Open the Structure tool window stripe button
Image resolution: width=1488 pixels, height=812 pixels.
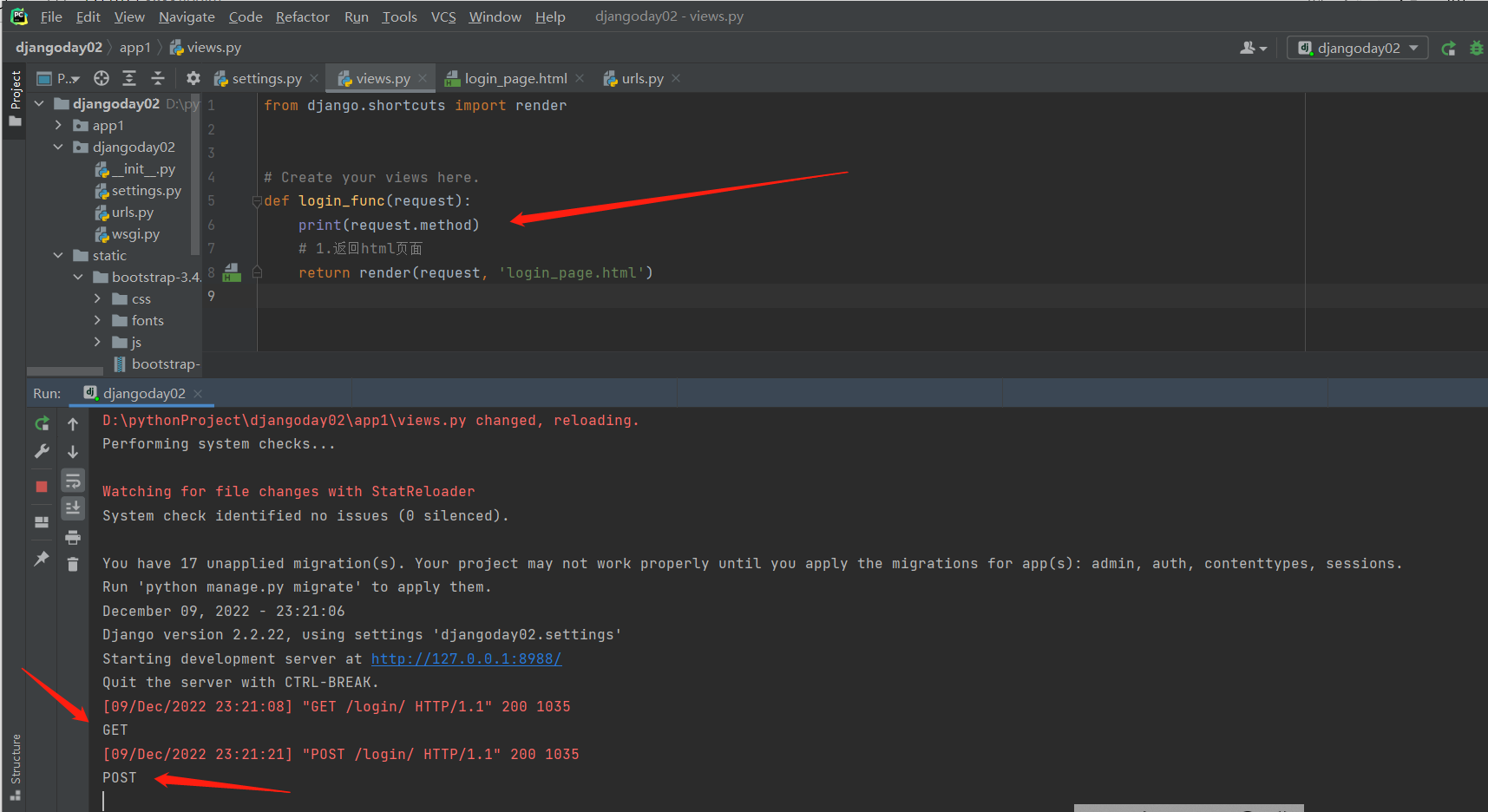tap(15, 767)
